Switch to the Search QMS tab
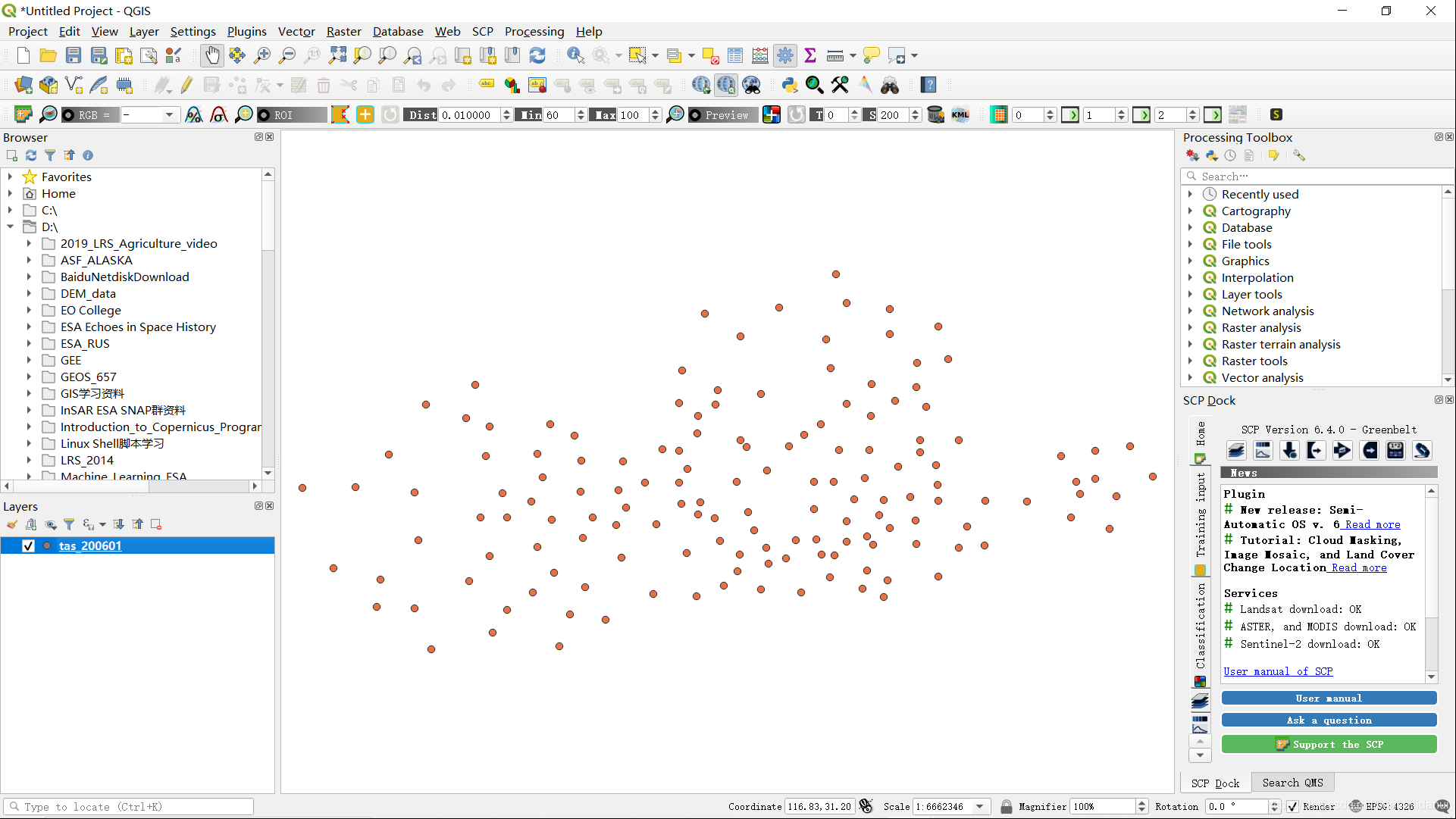Image resolution: width=1456 pixels, height=819 pixels. 1292,783
